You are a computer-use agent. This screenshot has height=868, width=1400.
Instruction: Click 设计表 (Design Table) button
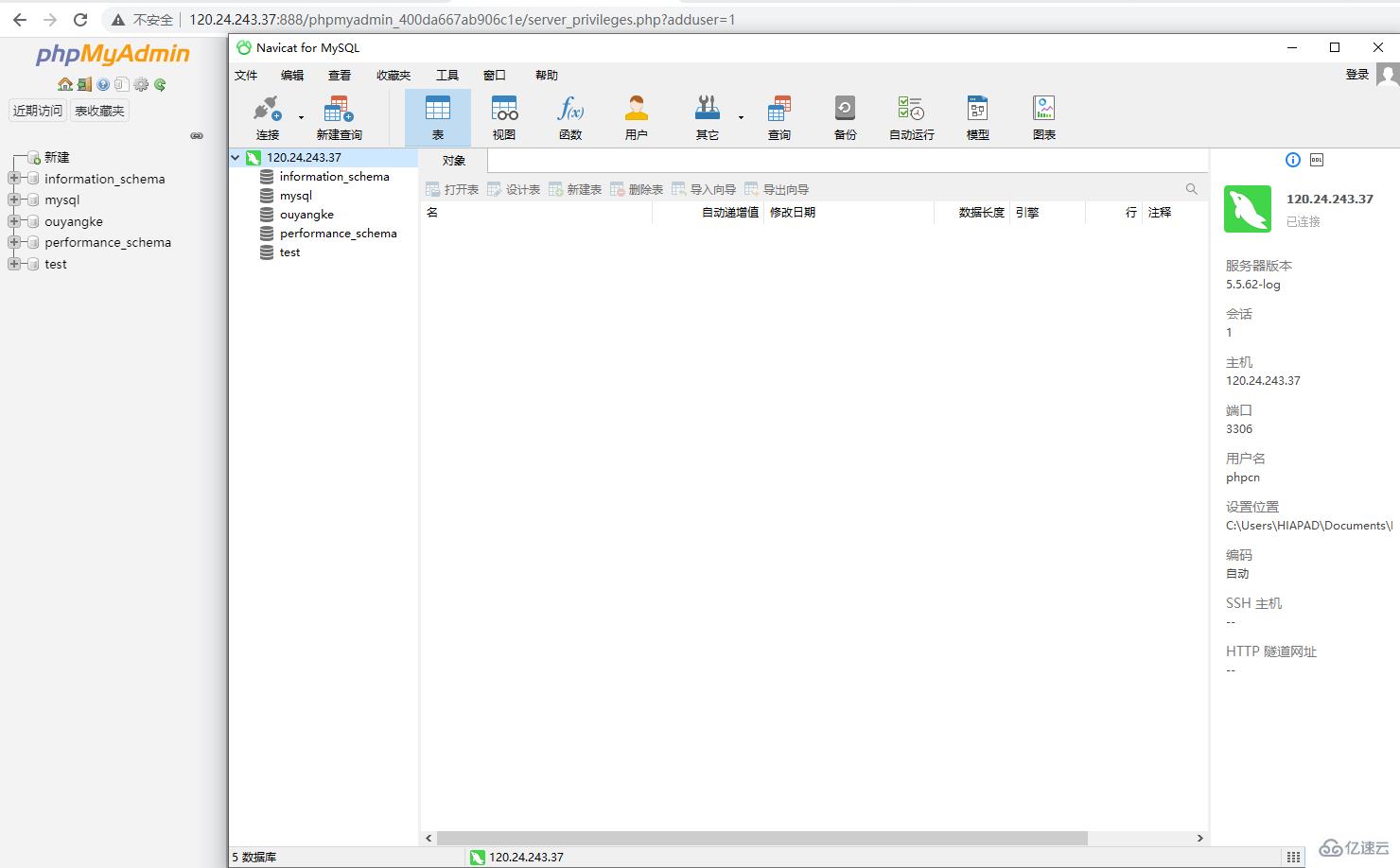click(514, 189)
